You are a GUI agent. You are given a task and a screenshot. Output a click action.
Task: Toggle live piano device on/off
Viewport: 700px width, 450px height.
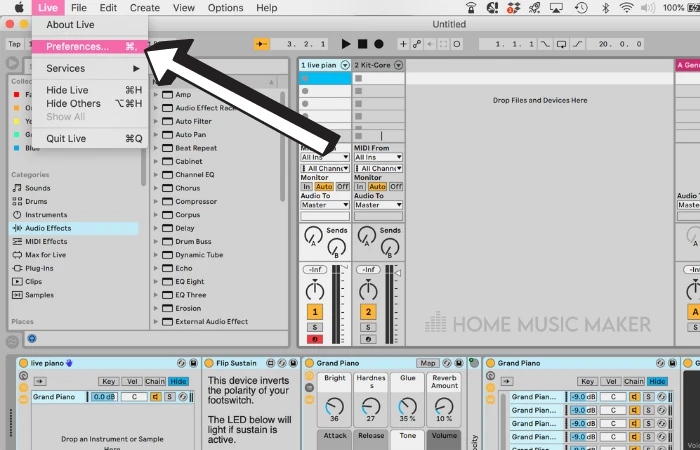24,363
